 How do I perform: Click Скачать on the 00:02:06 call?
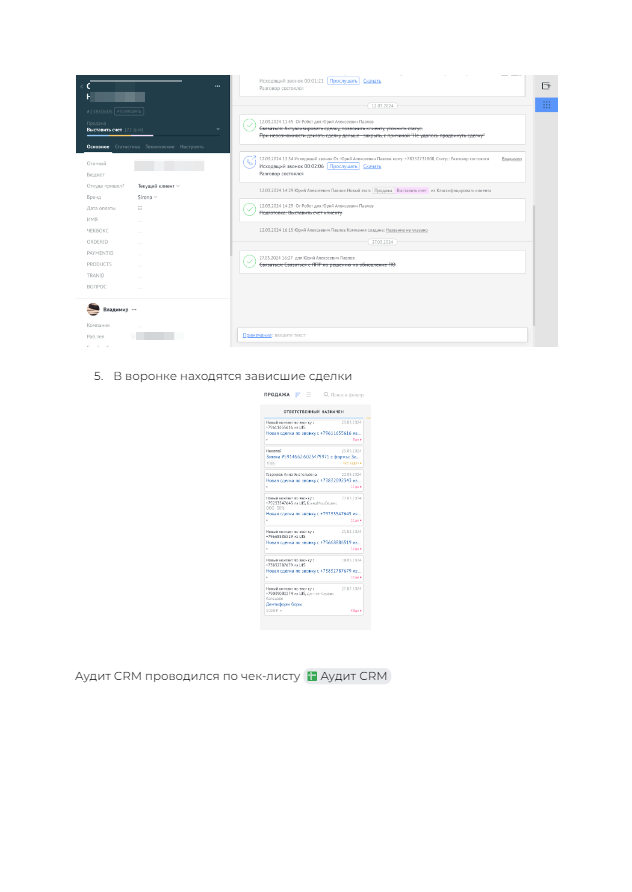[x=372, y=166]
